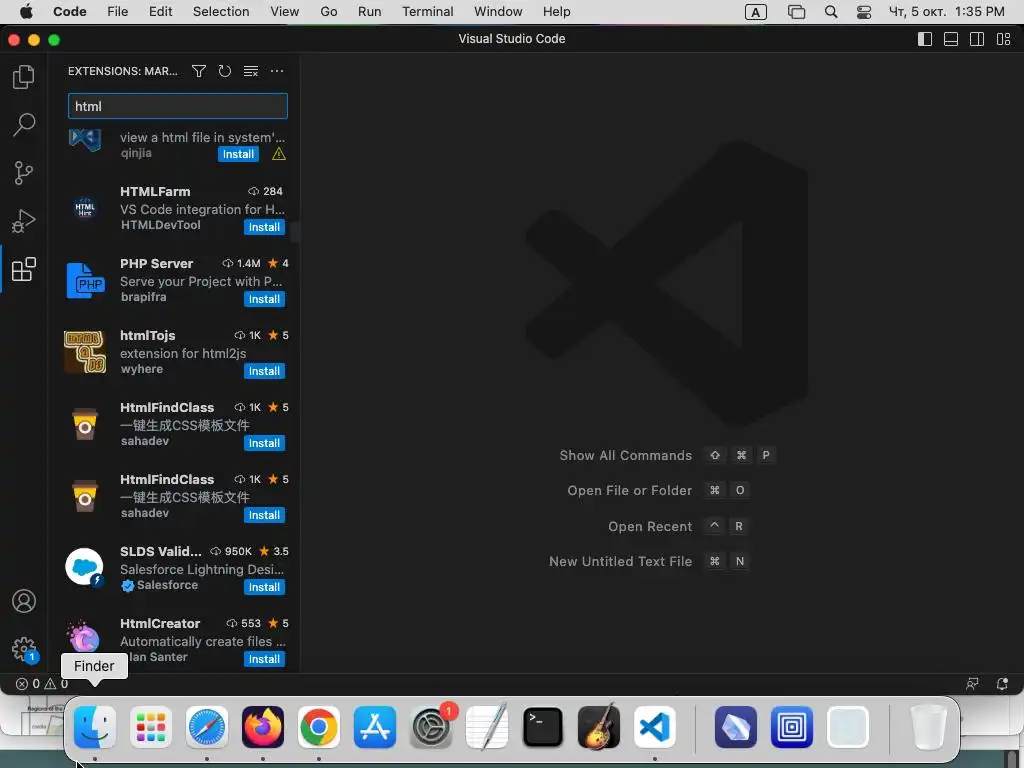The width and height of the screenshot is (1024, 768).
Task: Open the feedback icon in status bar
Action: 972,684
